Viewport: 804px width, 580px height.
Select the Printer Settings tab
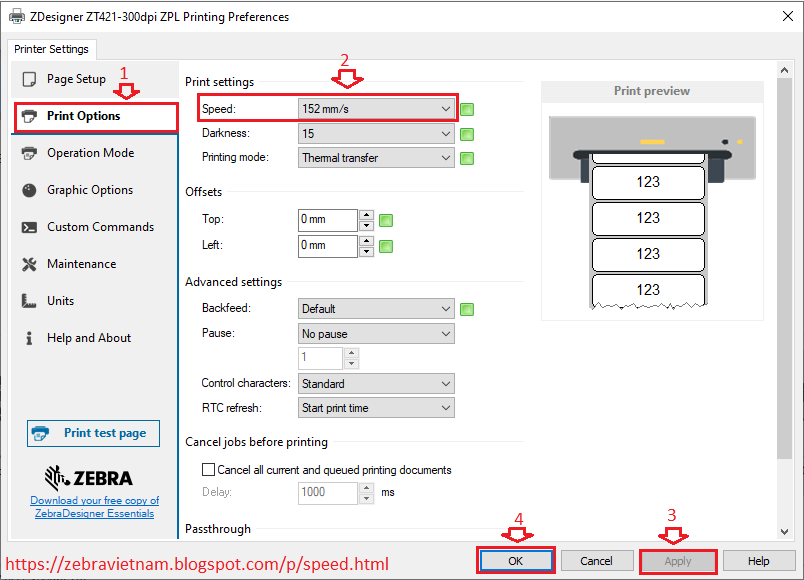point(51,49)
